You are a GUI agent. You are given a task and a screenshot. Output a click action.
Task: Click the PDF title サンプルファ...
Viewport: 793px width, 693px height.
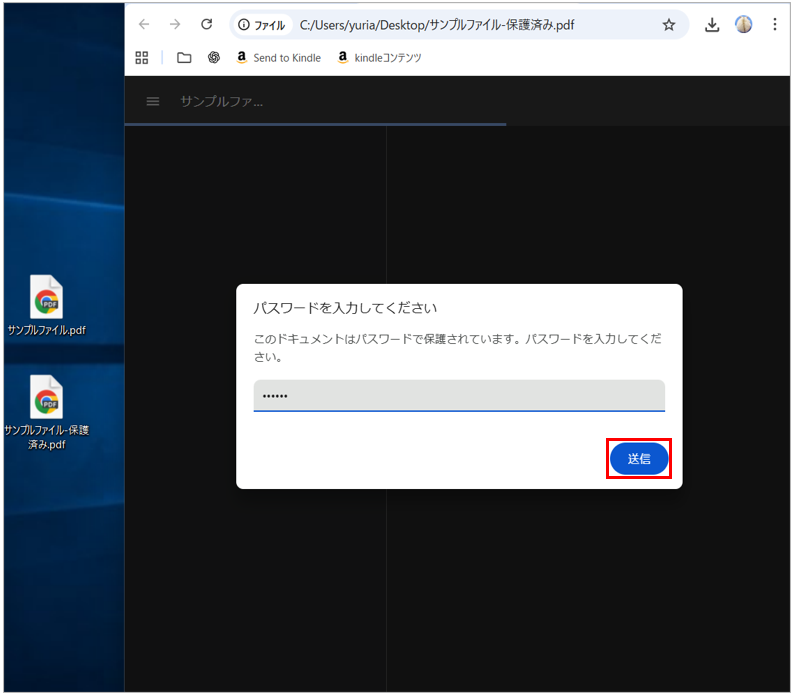point(221,101)
